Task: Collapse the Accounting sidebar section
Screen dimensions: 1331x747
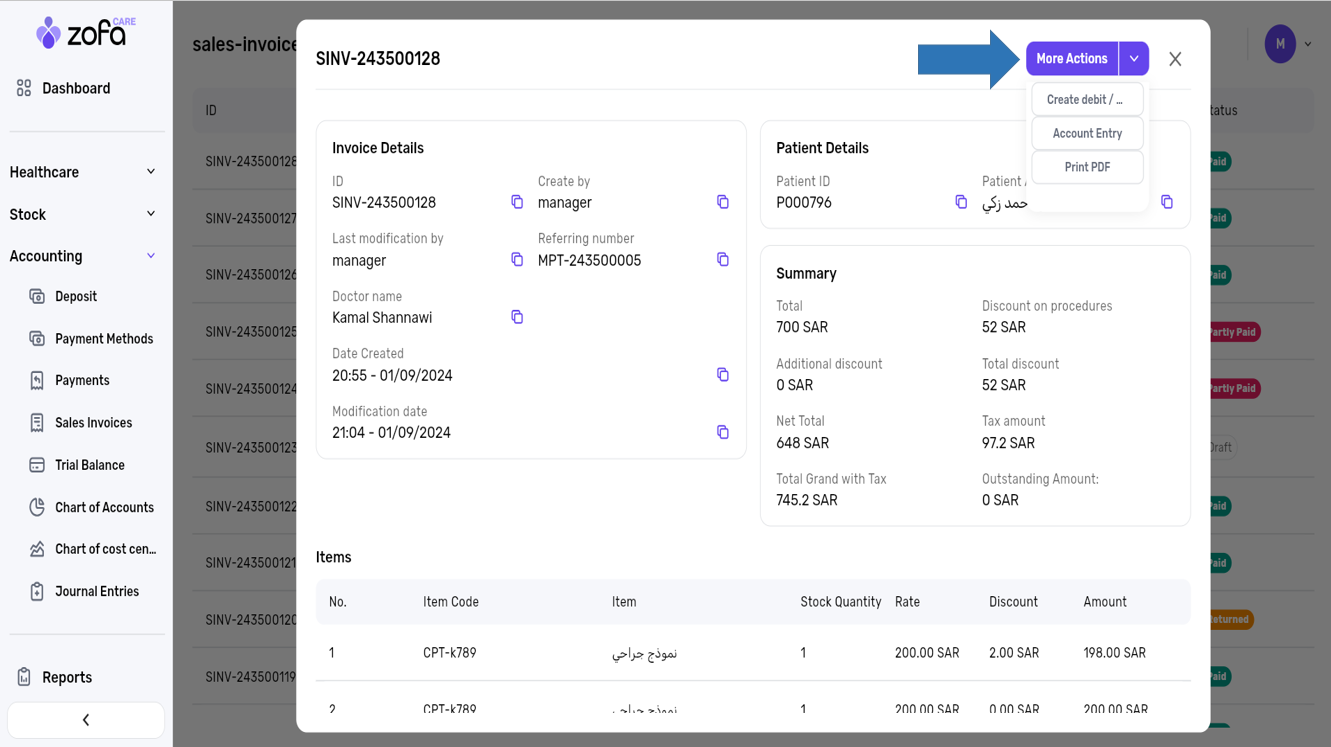Action: tap(83, 256)
